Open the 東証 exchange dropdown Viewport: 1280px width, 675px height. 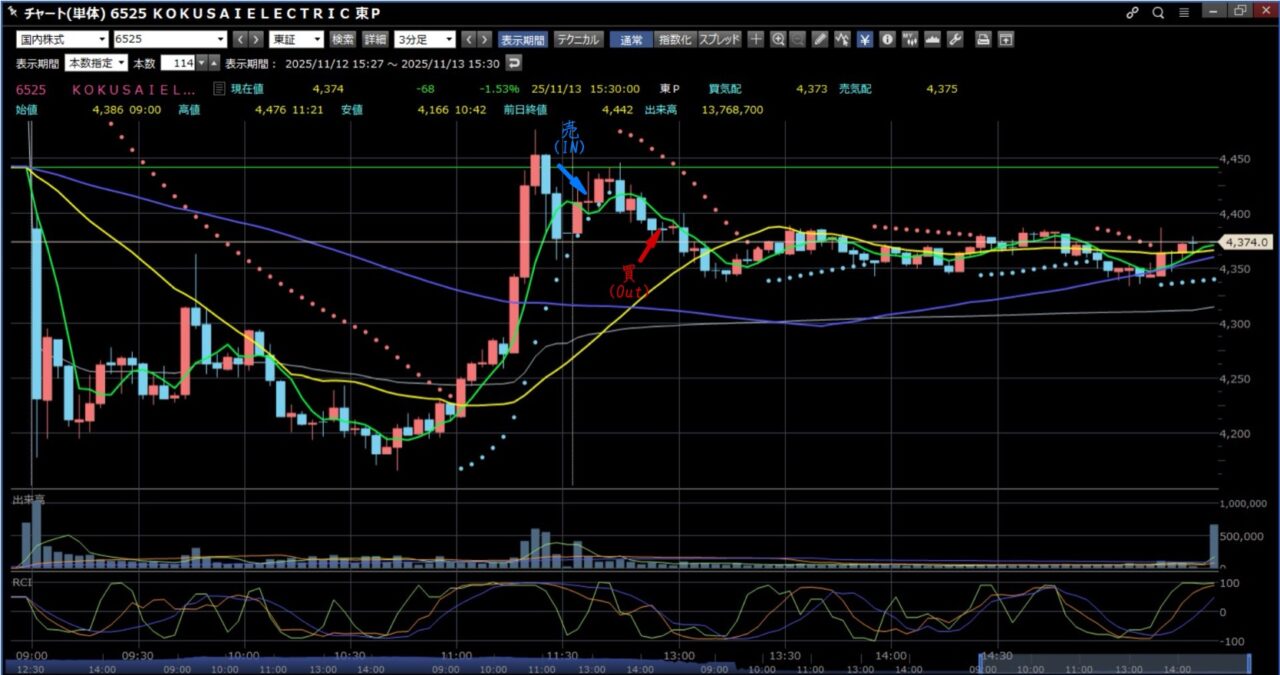coord(297,40)
